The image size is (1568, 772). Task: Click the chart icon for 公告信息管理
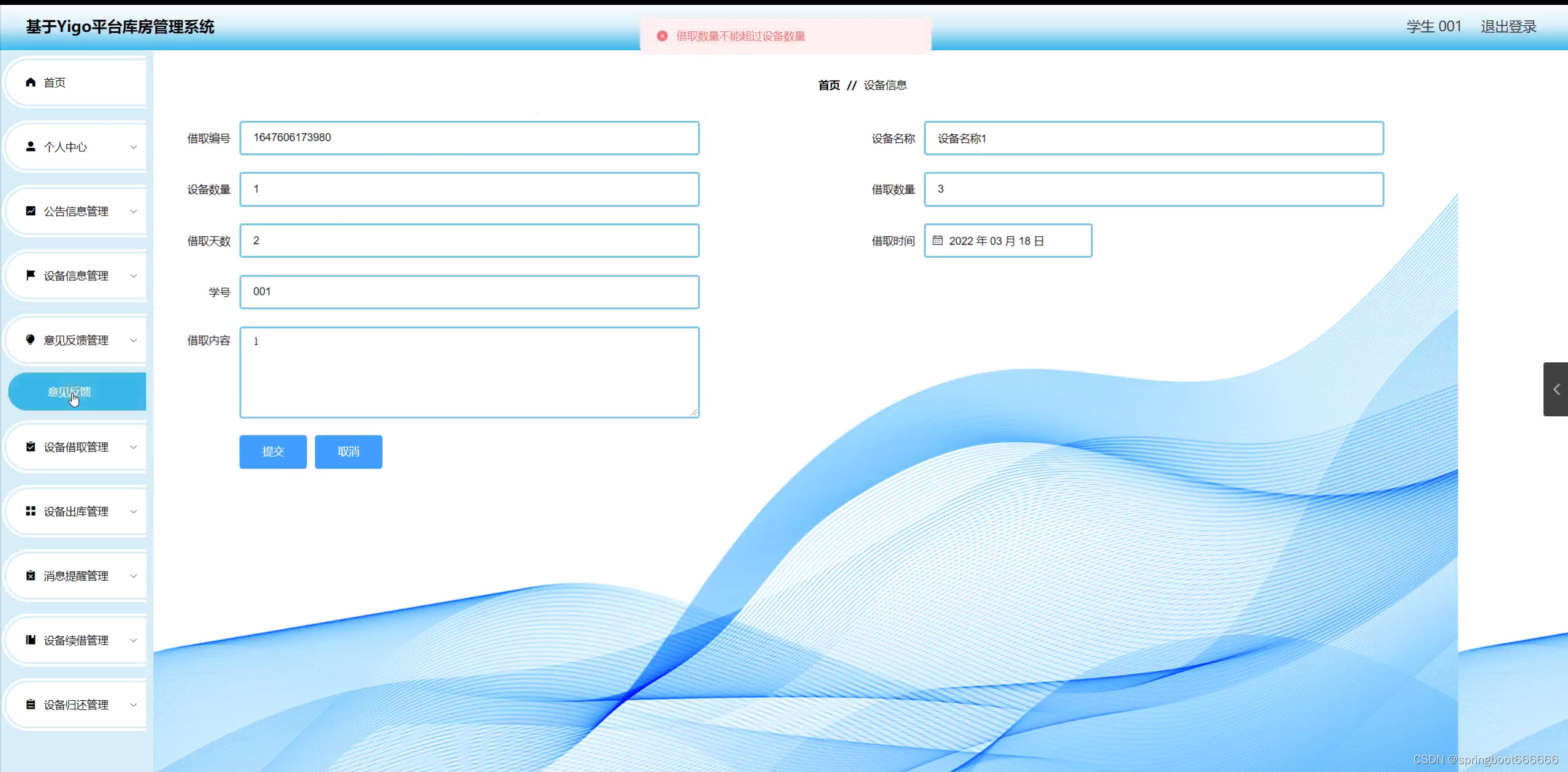[31, 211]
